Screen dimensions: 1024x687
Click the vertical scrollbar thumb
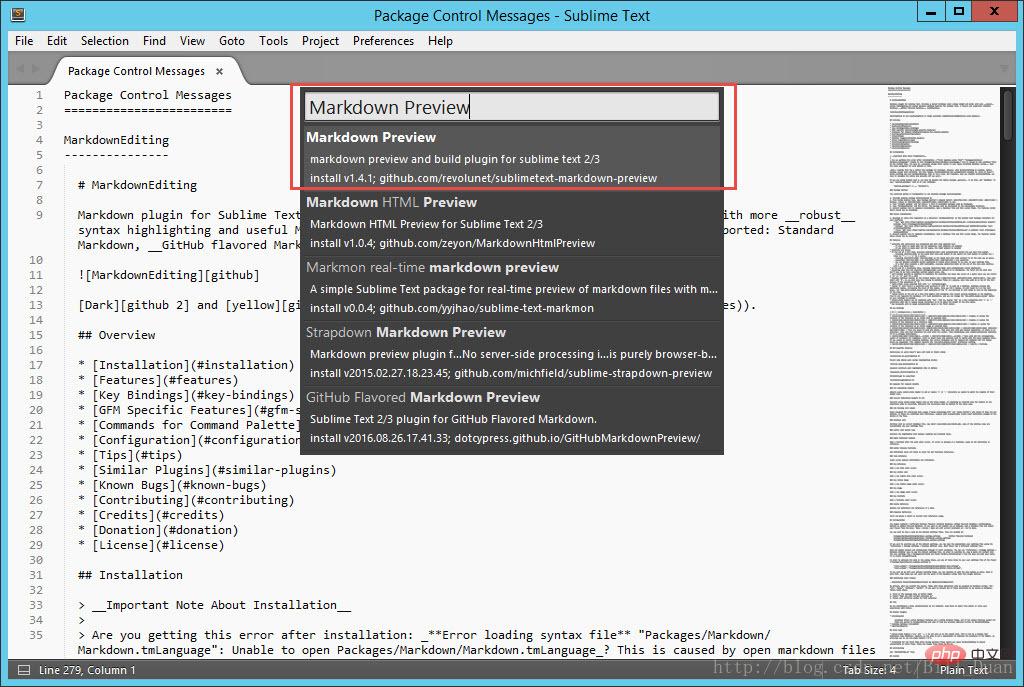(x=1008, y=114)
